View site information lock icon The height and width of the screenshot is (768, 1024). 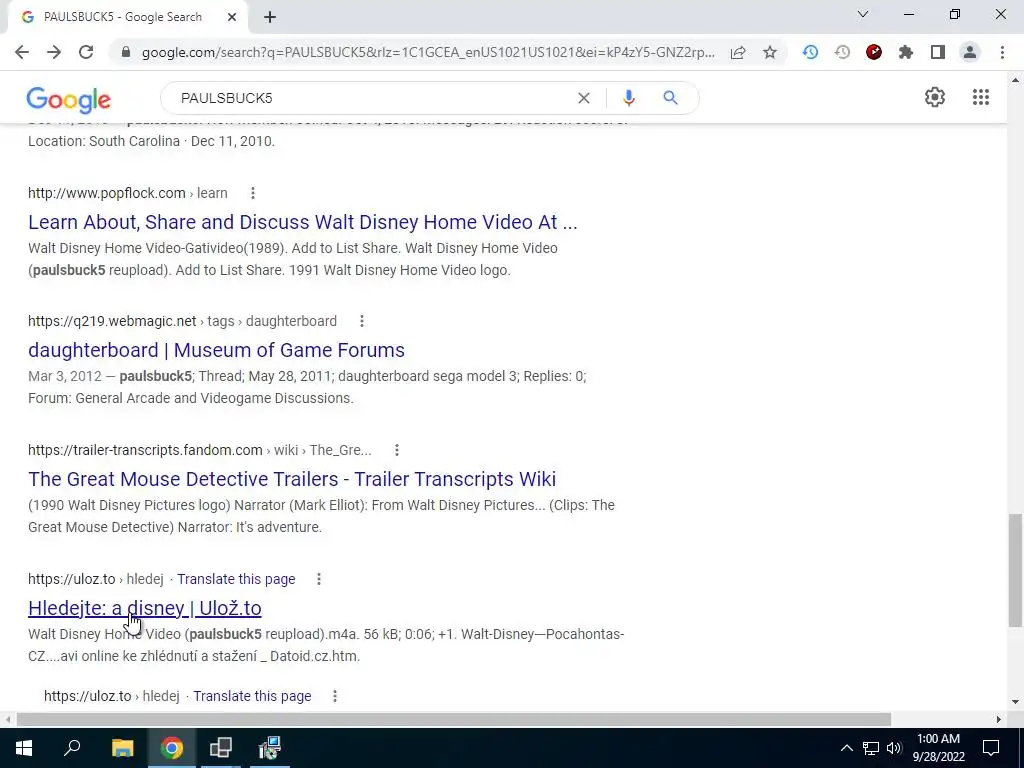126,52
